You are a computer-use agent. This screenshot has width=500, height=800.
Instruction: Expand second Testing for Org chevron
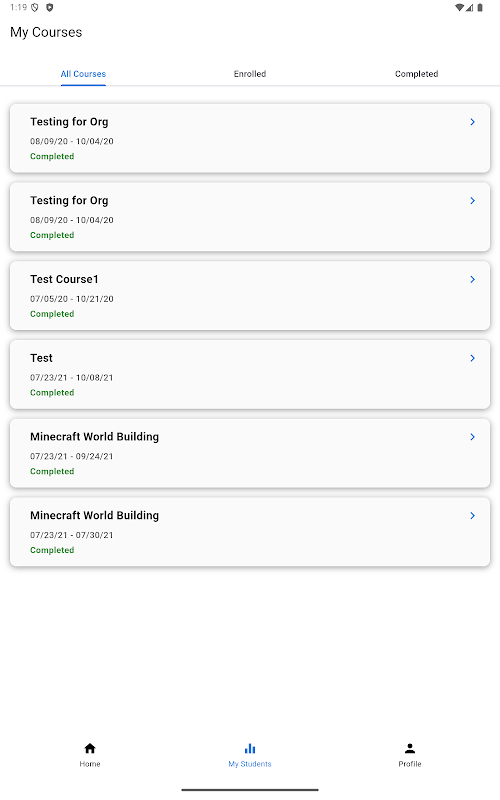pyautogui.click(x=472, y=201)
